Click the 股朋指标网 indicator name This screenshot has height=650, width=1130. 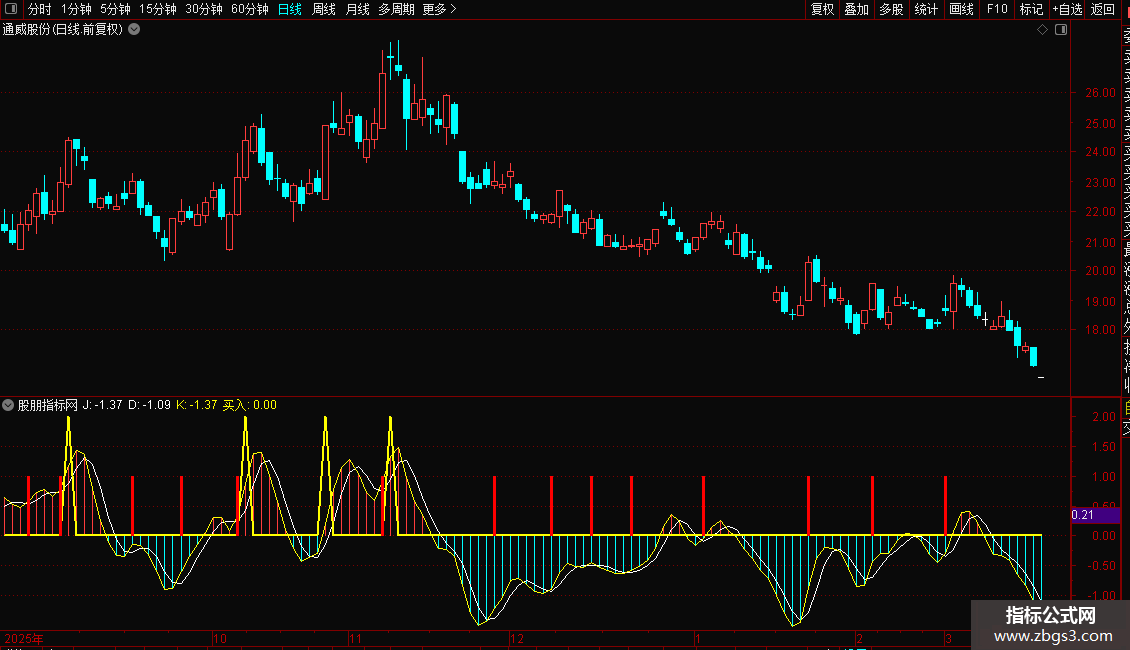tap(48, 405)
